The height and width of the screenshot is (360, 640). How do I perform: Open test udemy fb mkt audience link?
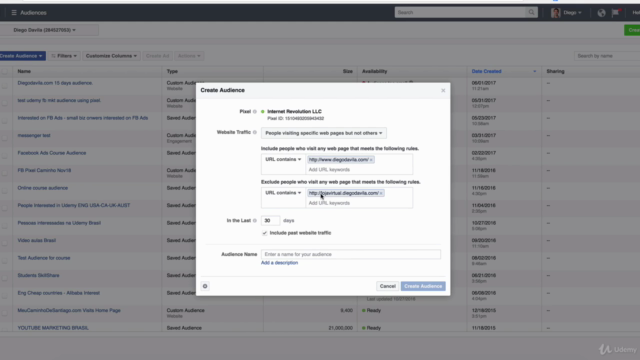click(x=59, y=100)
